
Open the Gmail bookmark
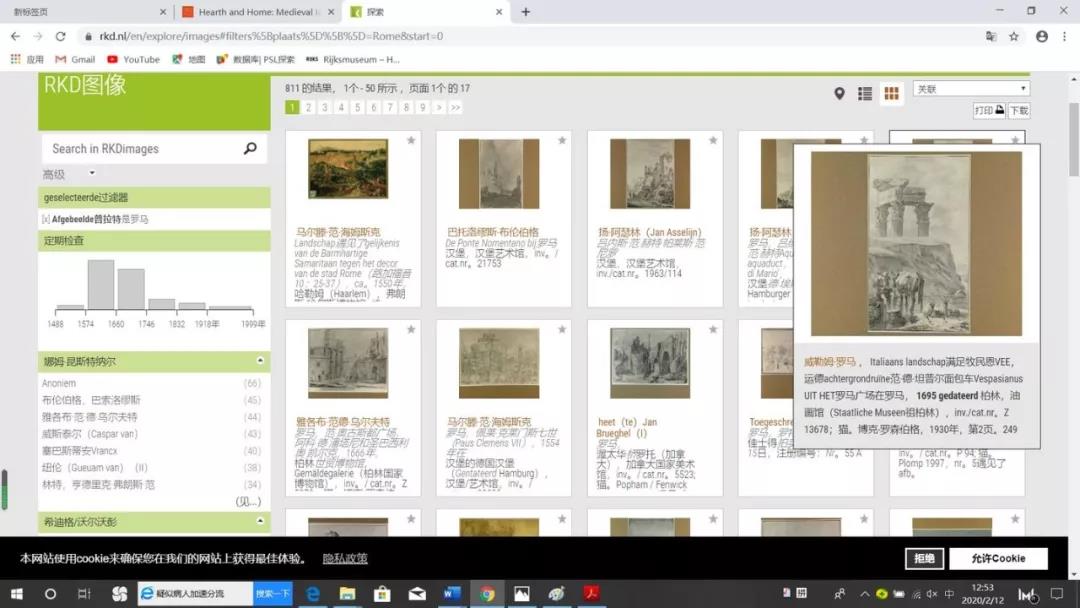[75, 59]
